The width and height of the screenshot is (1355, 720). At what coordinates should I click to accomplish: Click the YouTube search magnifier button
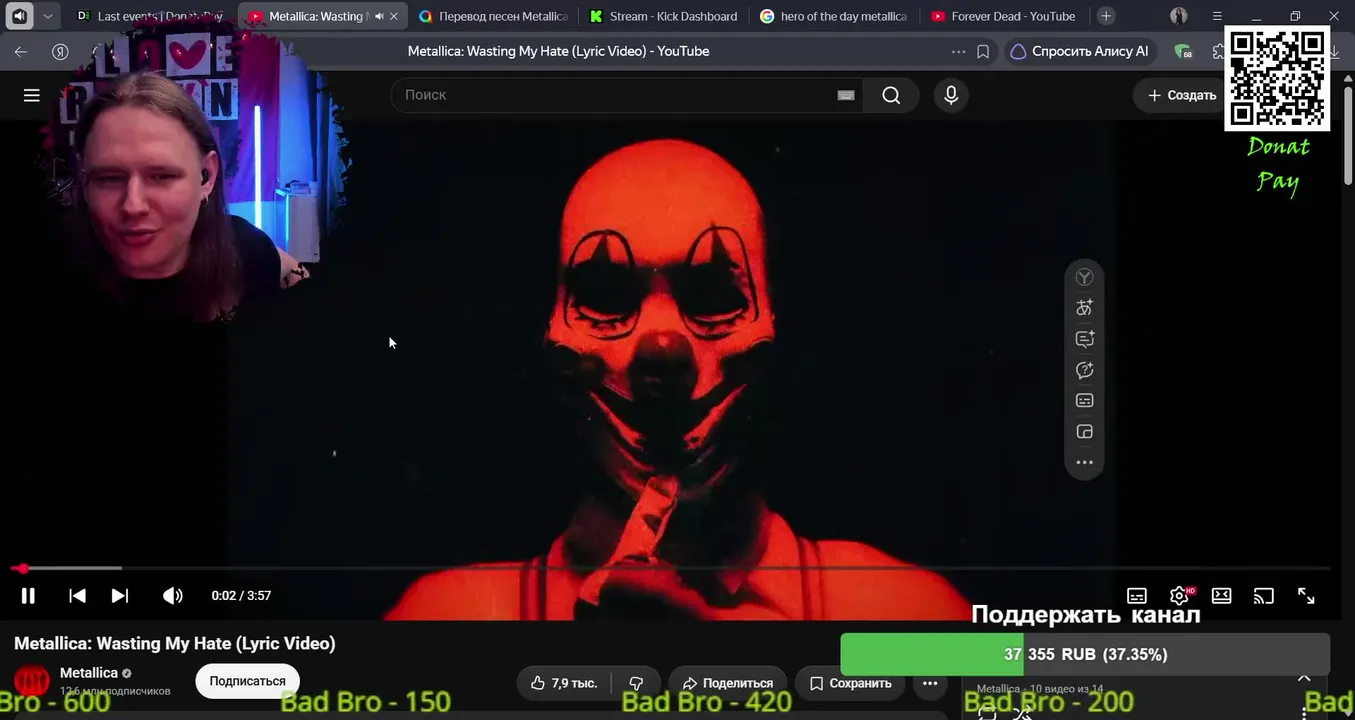coord(891,95)
